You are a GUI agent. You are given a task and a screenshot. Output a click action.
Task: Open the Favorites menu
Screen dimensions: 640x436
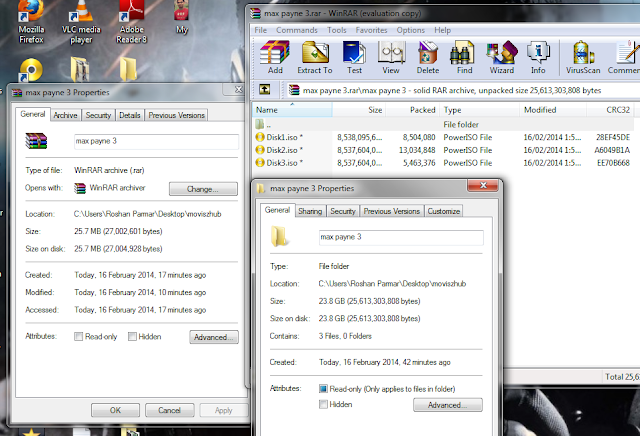371,30
